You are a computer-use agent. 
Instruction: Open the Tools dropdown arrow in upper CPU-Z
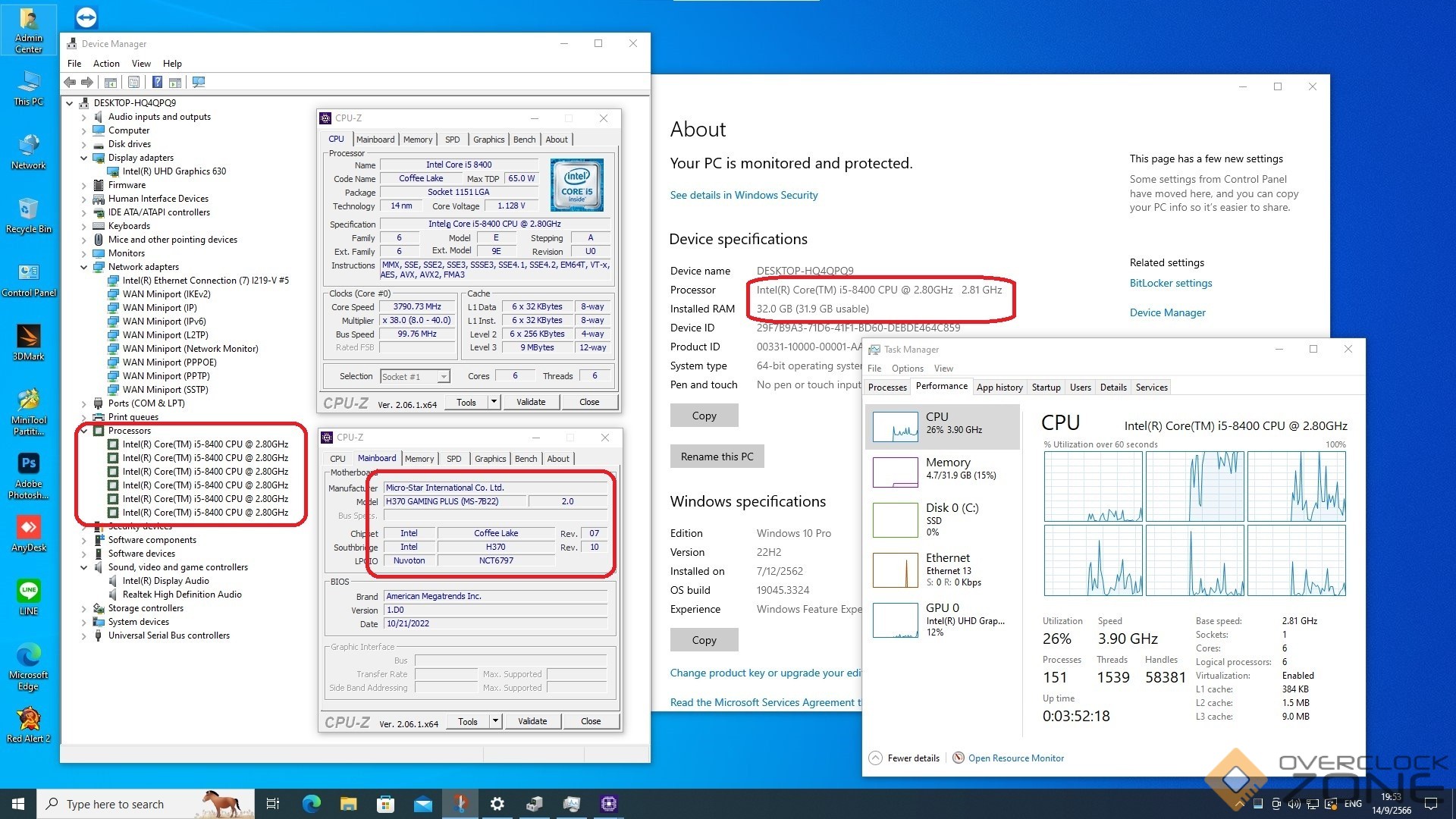pyautogui.click(x=494, y=402)
